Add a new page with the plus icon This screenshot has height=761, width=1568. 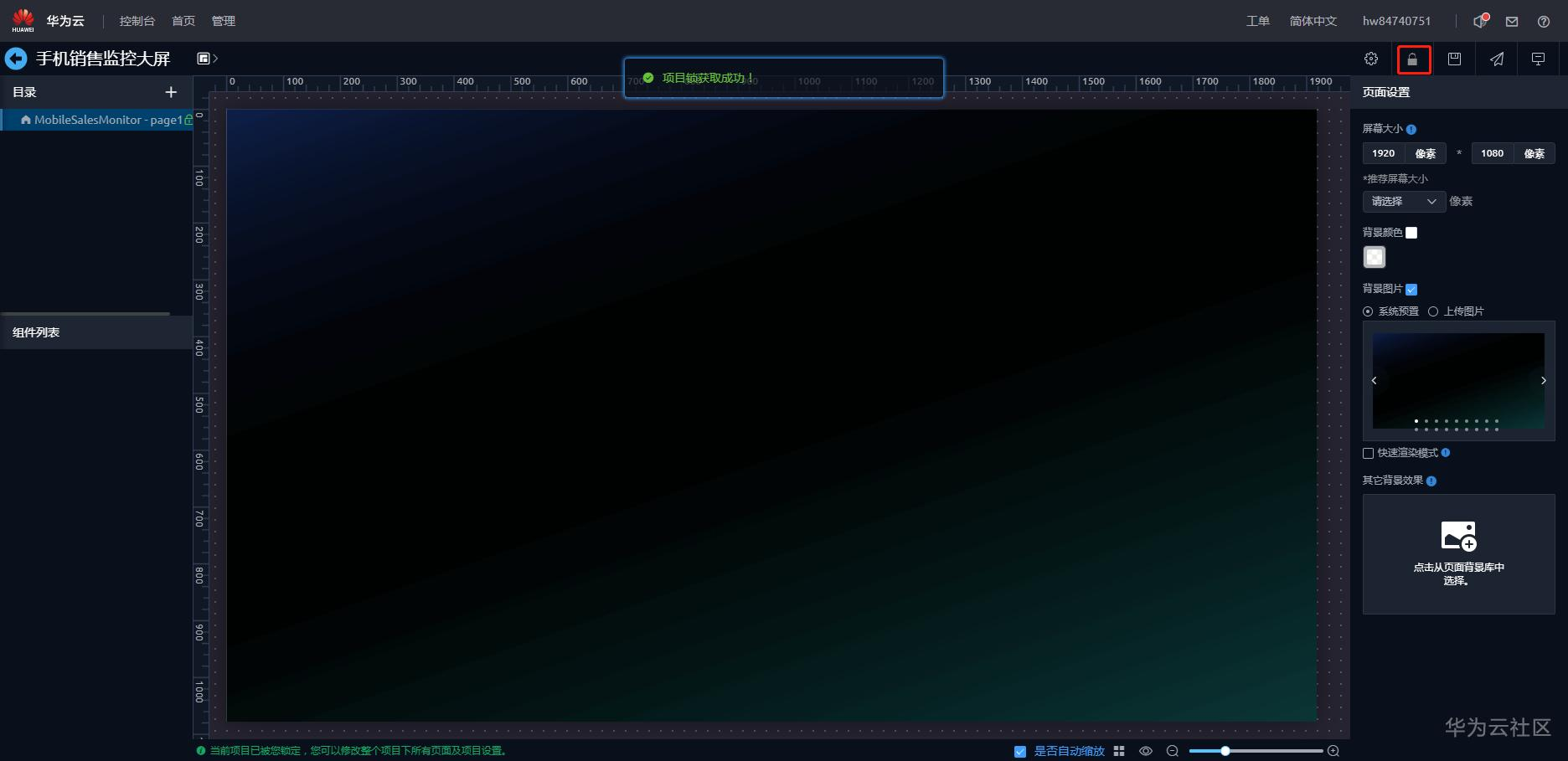point(171,92)
